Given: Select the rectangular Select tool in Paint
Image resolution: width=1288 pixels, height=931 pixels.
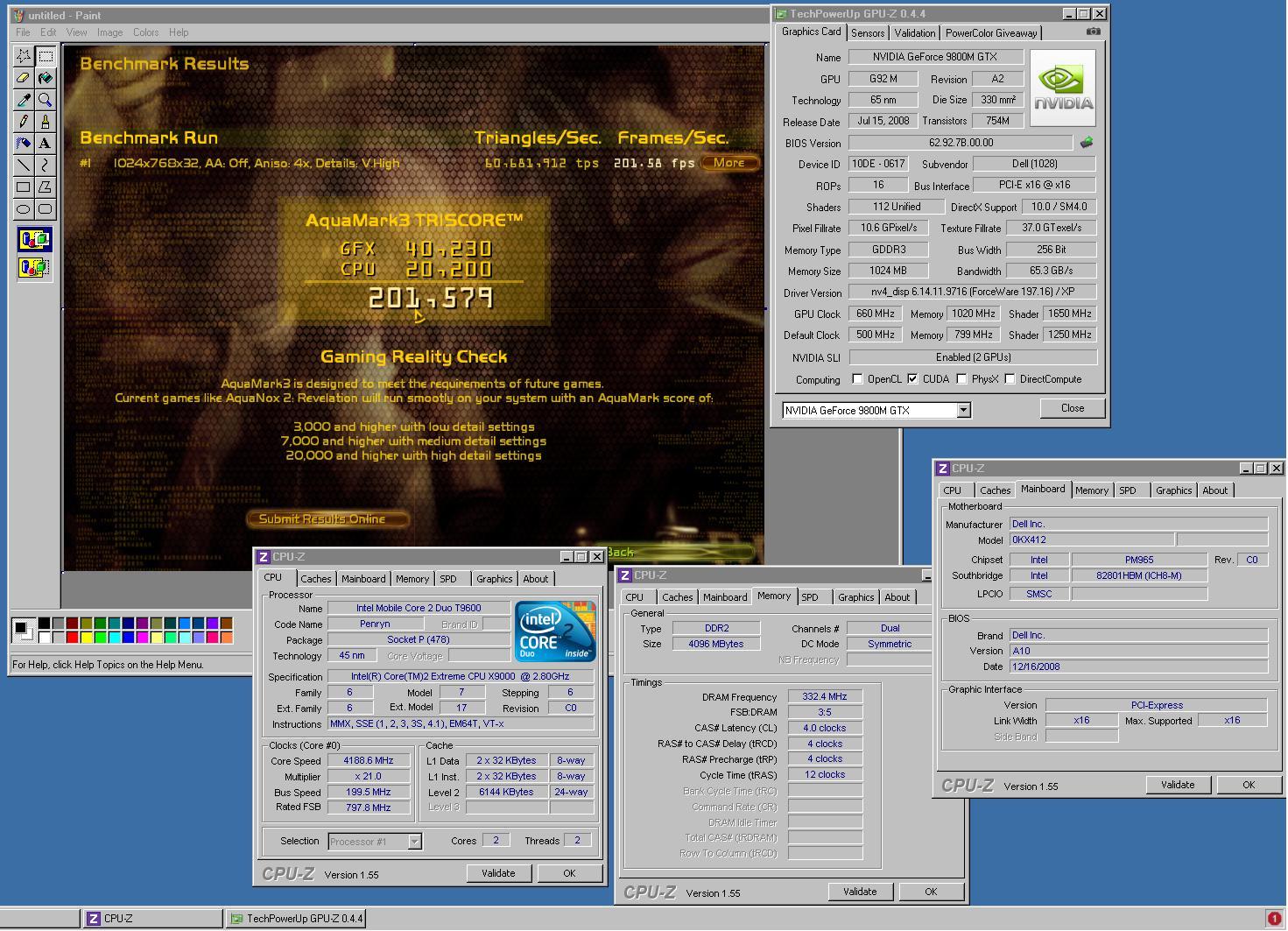Looking at the screenshot, I should [x=46, y=56].
